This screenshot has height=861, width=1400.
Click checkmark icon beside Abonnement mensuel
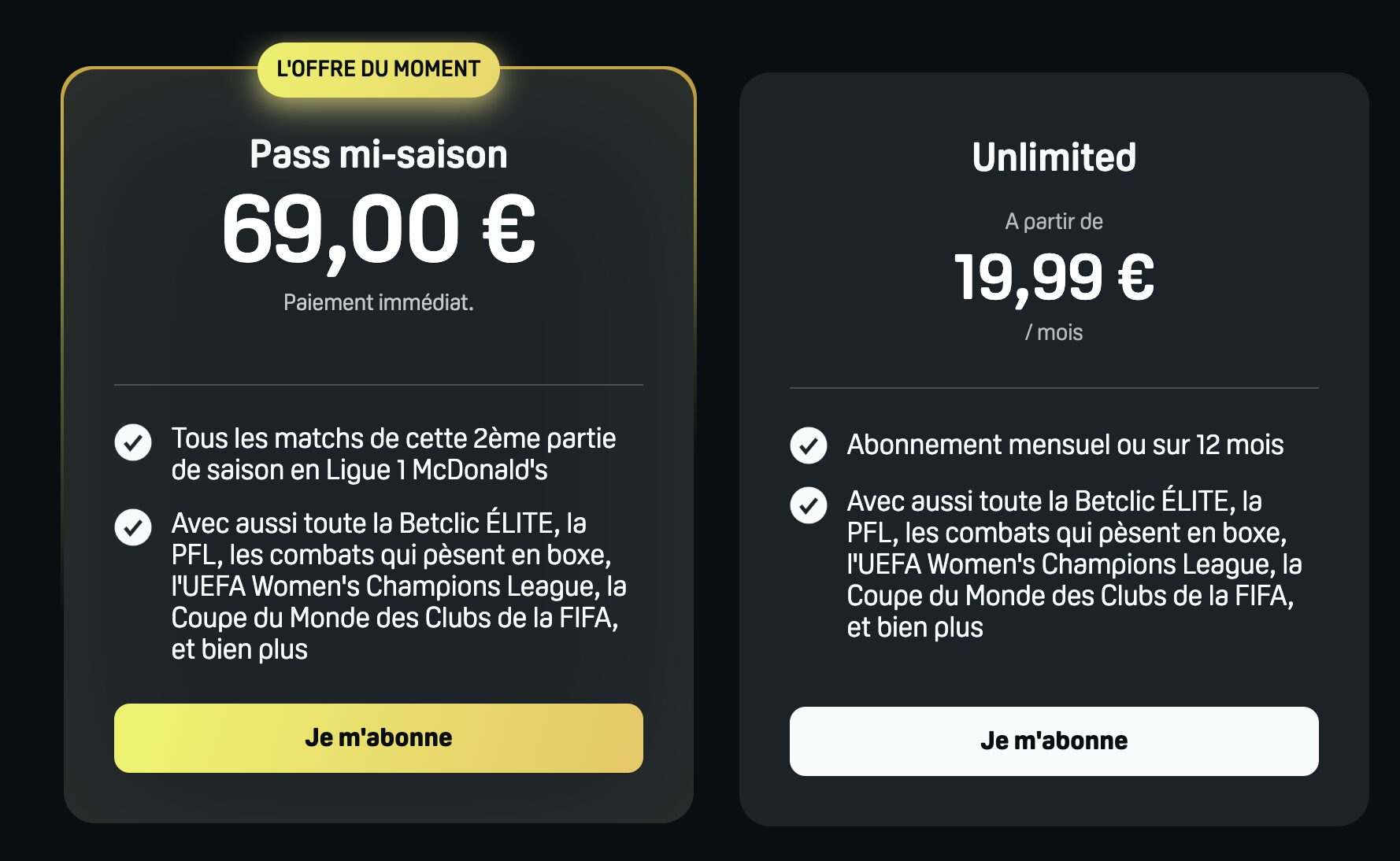[x=809, y=445]
